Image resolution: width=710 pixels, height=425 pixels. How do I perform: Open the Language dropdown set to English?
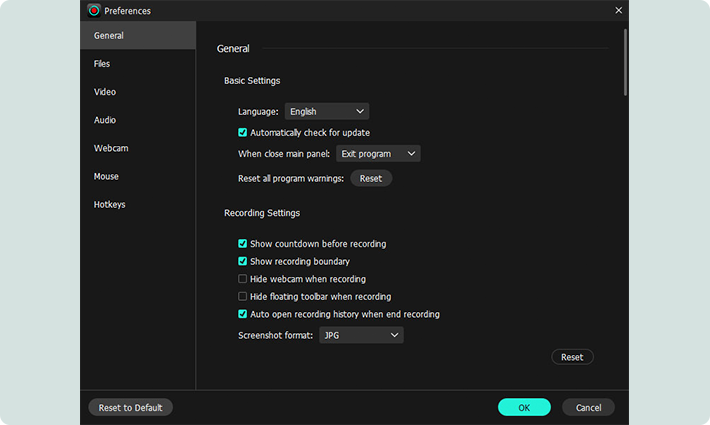(326, 111)
